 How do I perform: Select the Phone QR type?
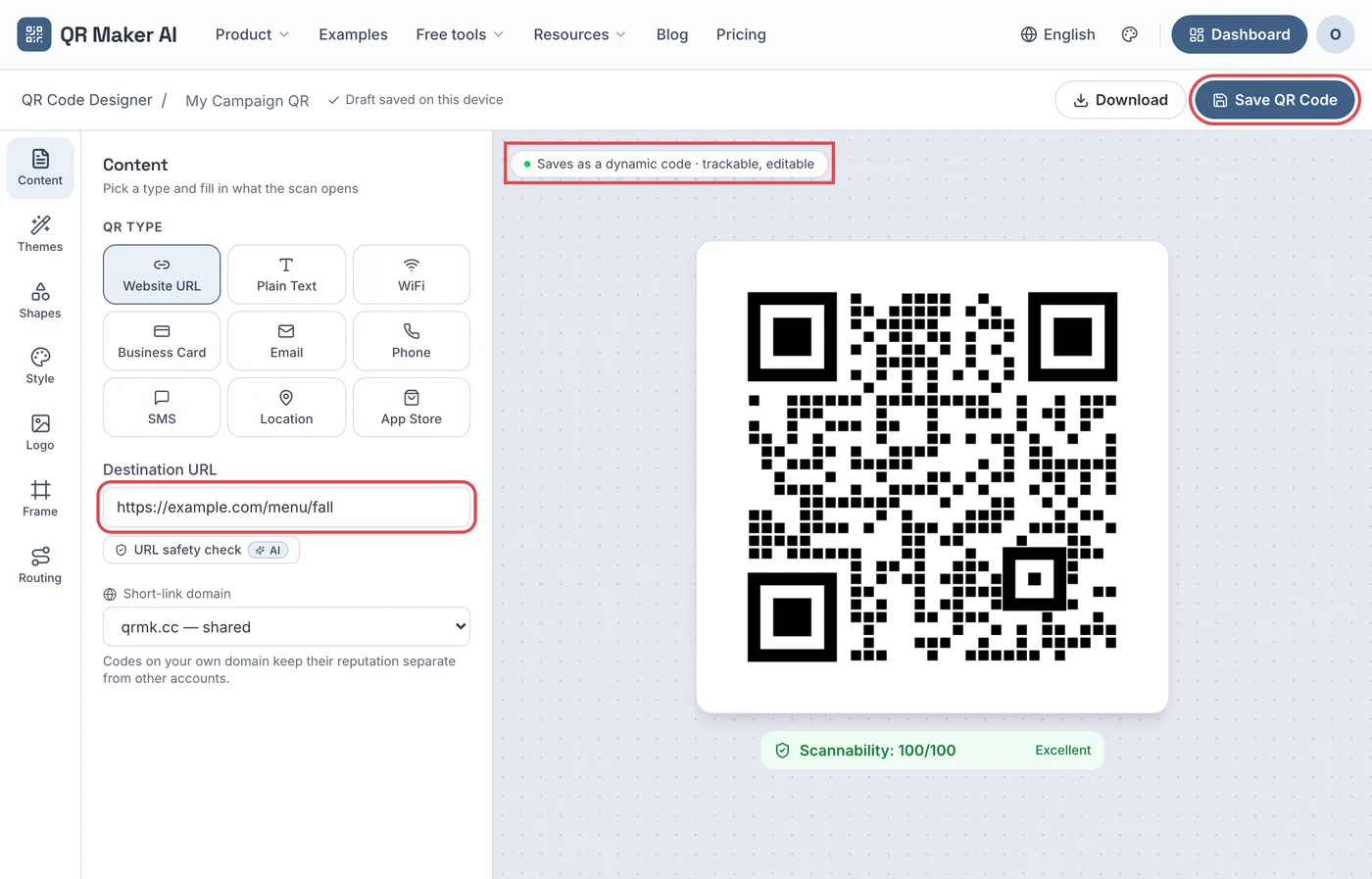(x=412, y=341)
